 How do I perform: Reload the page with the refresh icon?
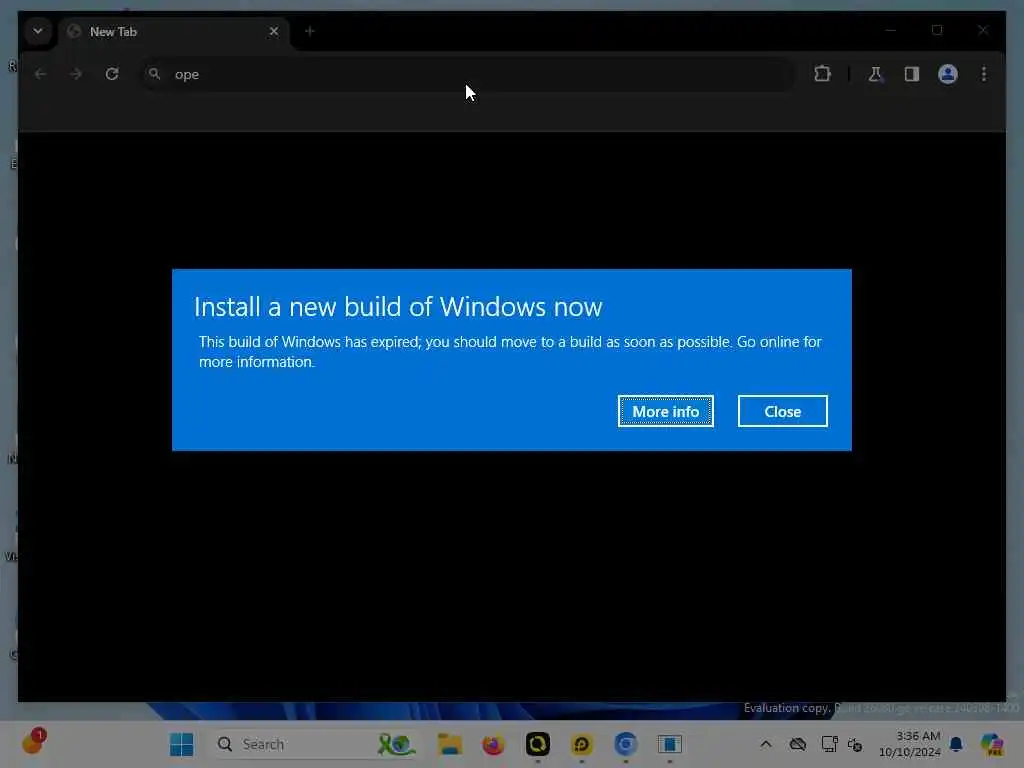(x=112, y=74)
